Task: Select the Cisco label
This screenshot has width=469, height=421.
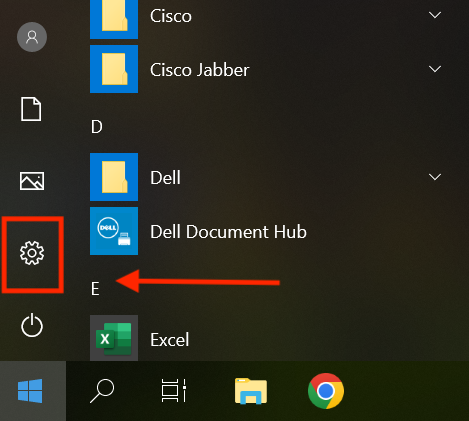Action: pyautogui.click(x=171, y=16)
